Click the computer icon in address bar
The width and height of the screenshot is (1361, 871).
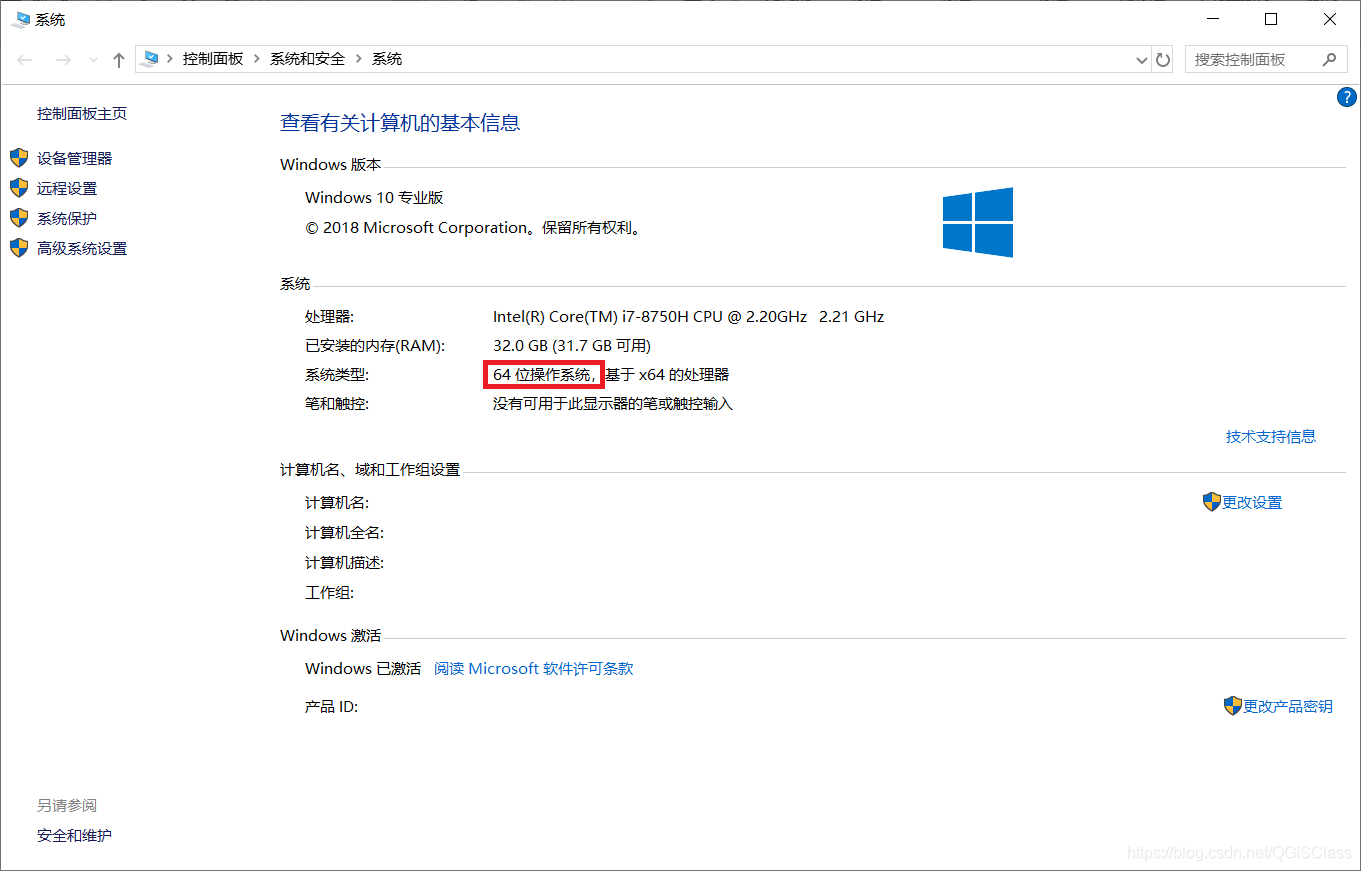pos(150,59)
